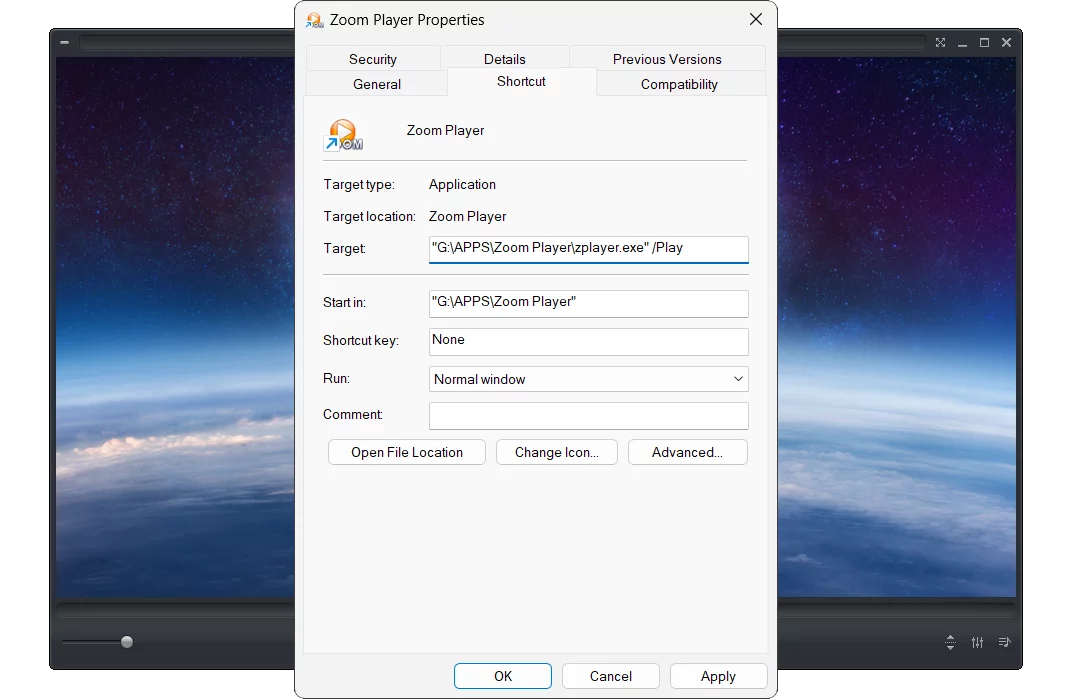The height and width of the screenshot is (699, 1073).
Task: Click the Zoom Player seek timeline bar
Action: click(x=177, y=610)
